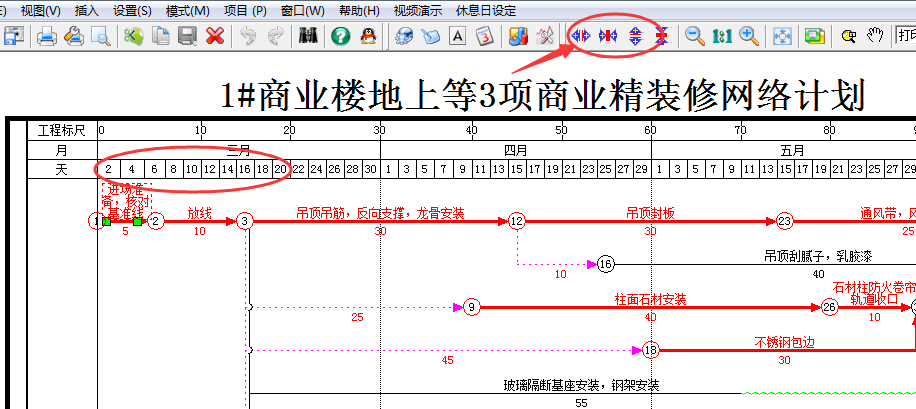Open print preview with magnifier page icon
The width and height of the screenshot is (916, 409).
(100, 37)
